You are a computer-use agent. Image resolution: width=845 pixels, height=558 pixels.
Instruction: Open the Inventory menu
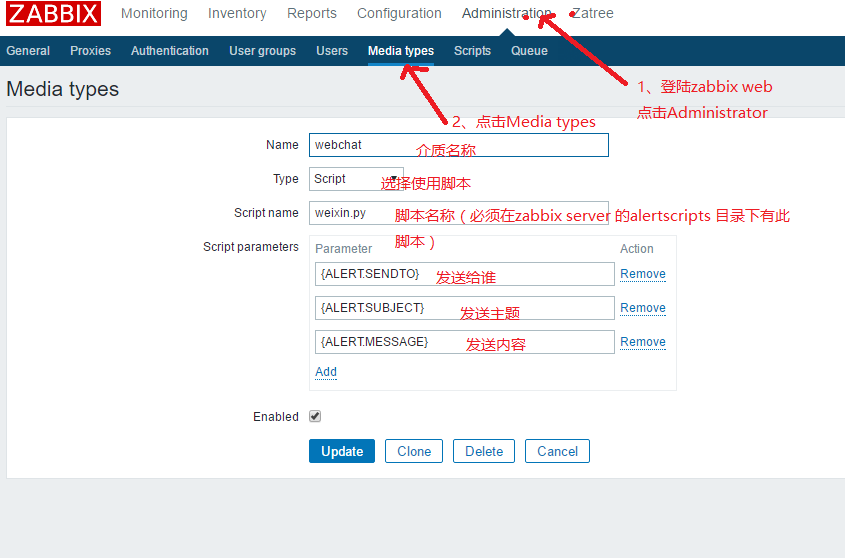pos(237,13)
